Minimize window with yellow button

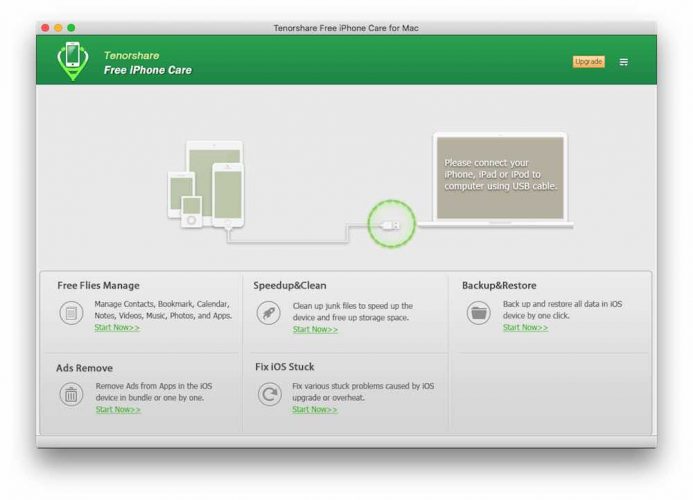tap(58, 28)
